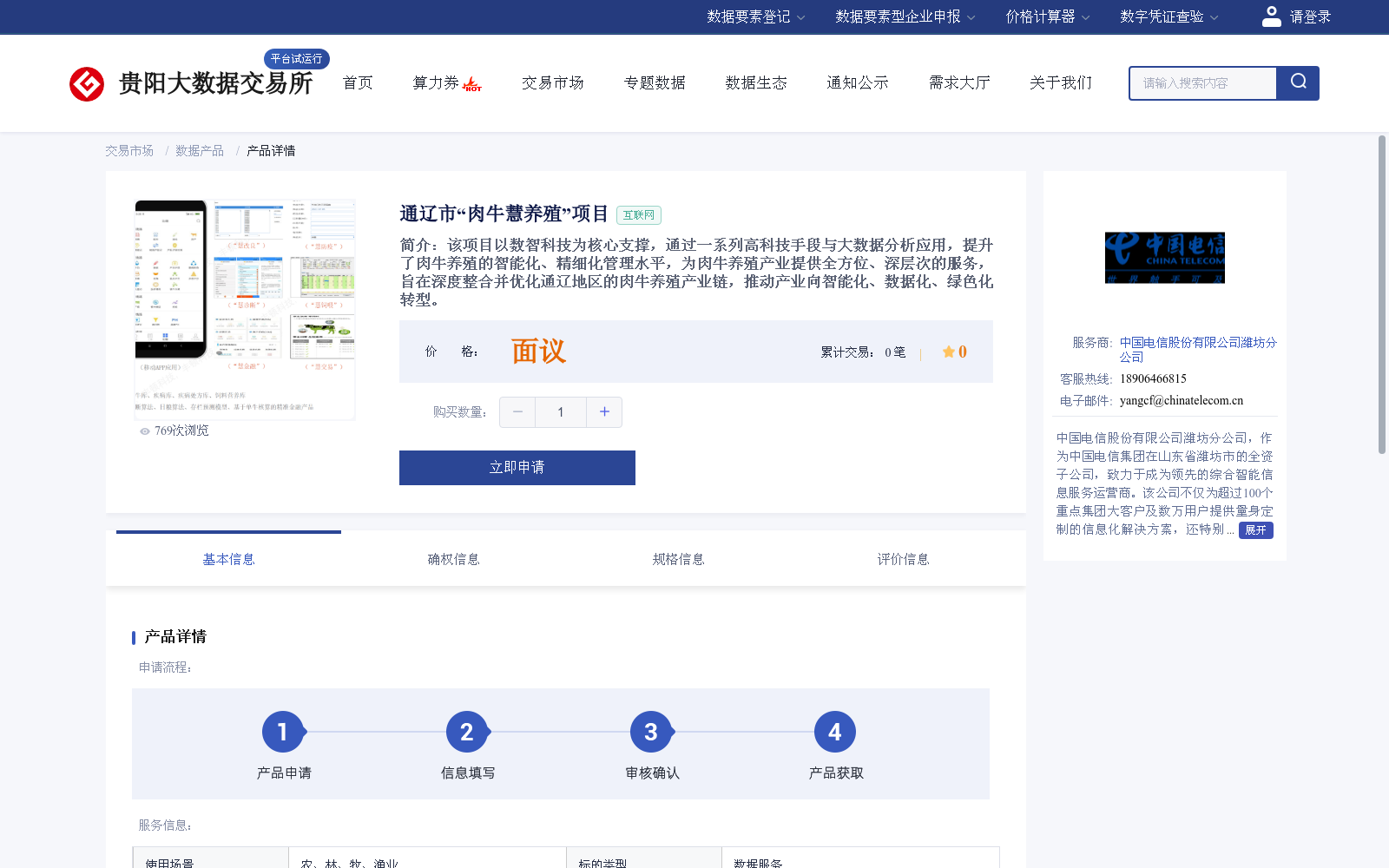The image size is (1389, 868).
Task: Expand company description with 展开 button
Action: pos(1255,530)
